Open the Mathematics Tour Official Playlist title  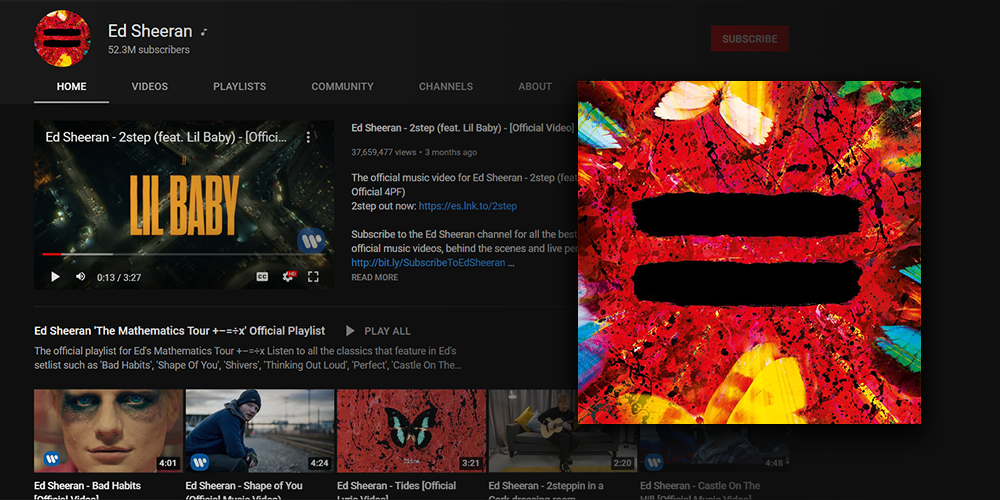[180, 331]
